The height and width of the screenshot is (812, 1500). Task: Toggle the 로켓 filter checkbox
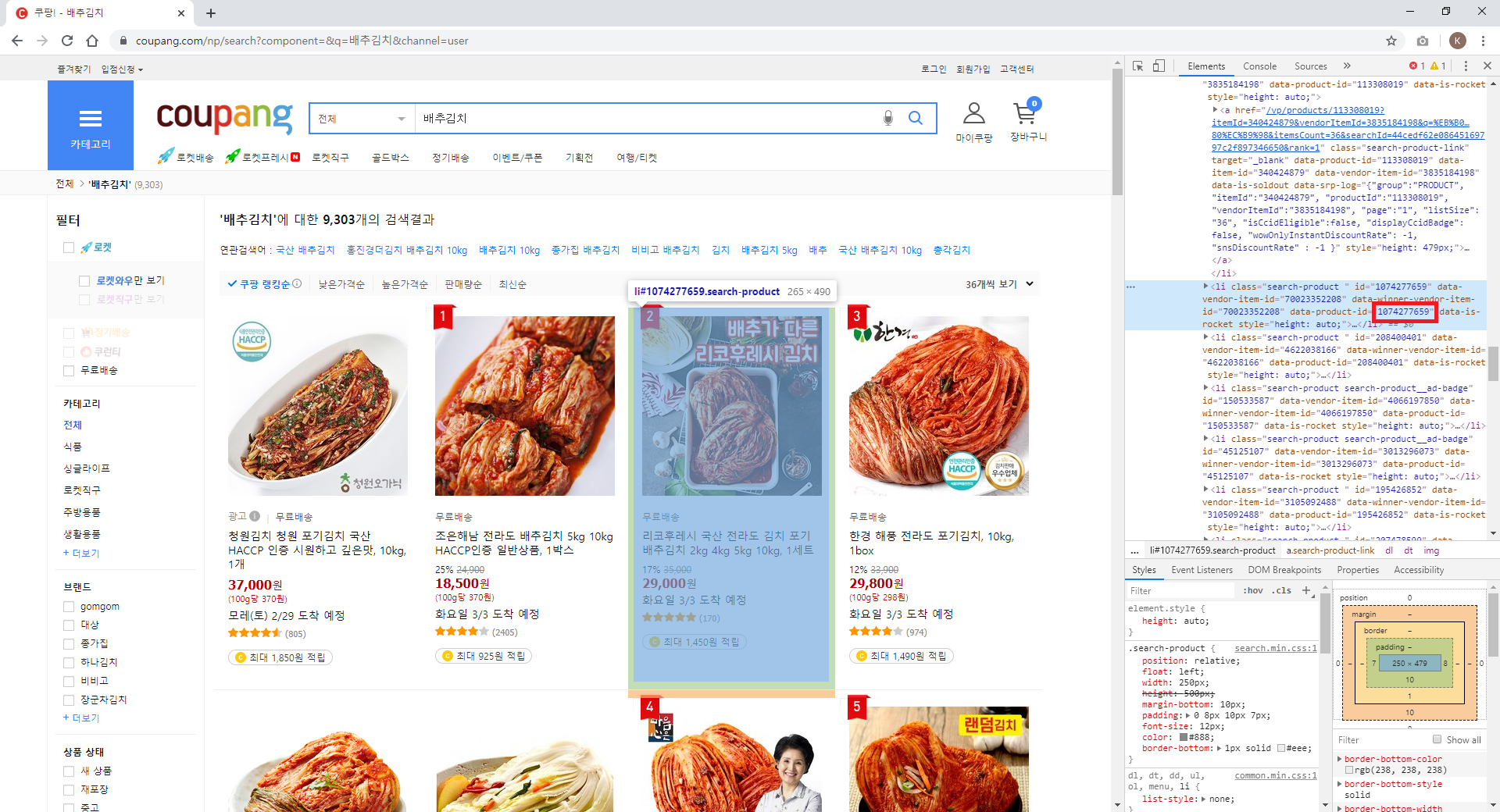tap(69, 248)
